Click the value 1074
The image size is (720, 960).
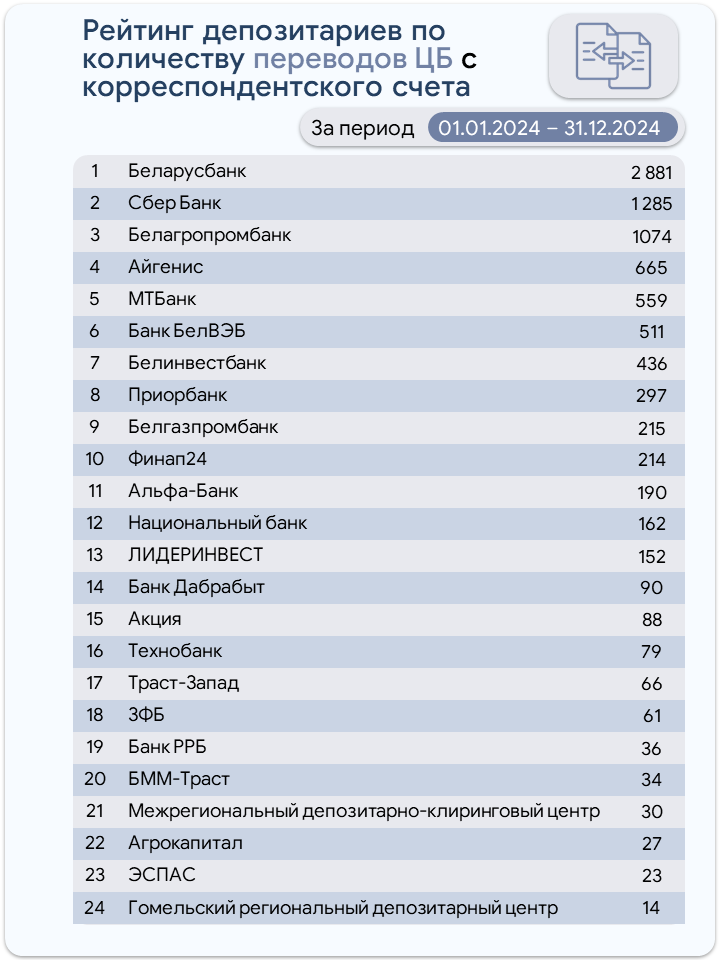[x=651, y=236]
